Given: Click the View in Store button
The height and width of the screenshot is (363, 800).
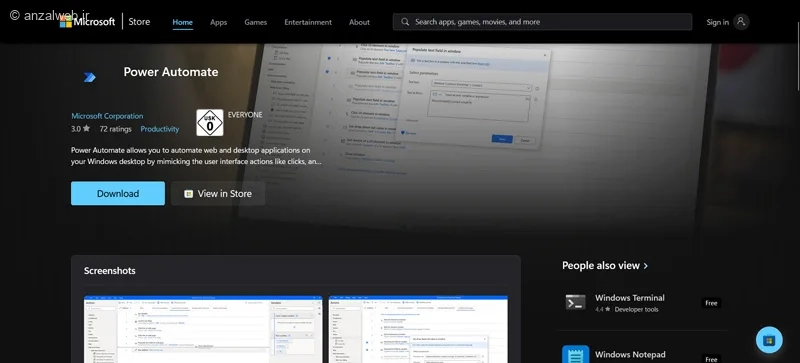Looking at the screenshot, I should coord(218,193).
